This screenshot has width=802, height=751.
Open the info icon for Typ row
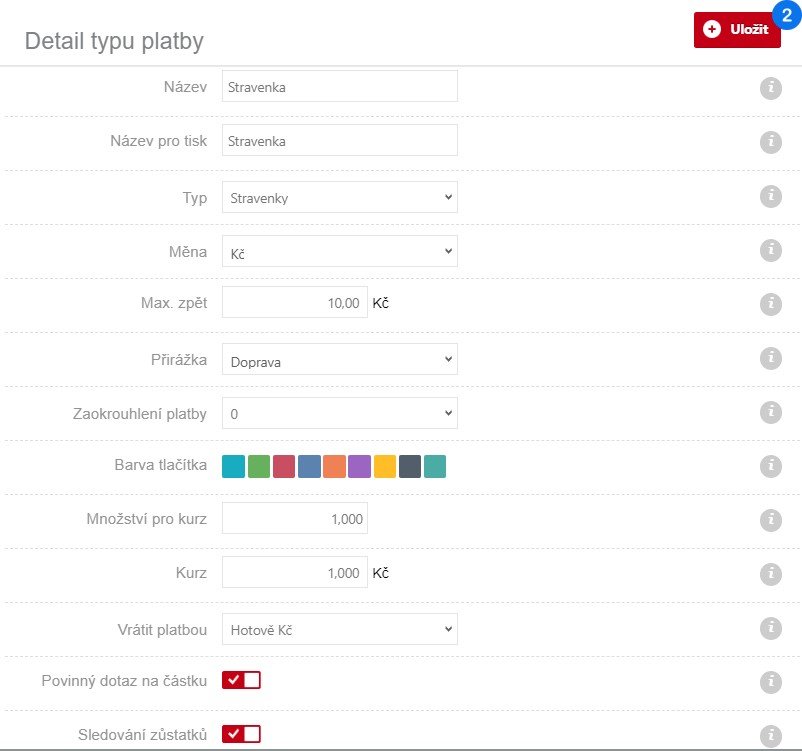click(770, 196)
